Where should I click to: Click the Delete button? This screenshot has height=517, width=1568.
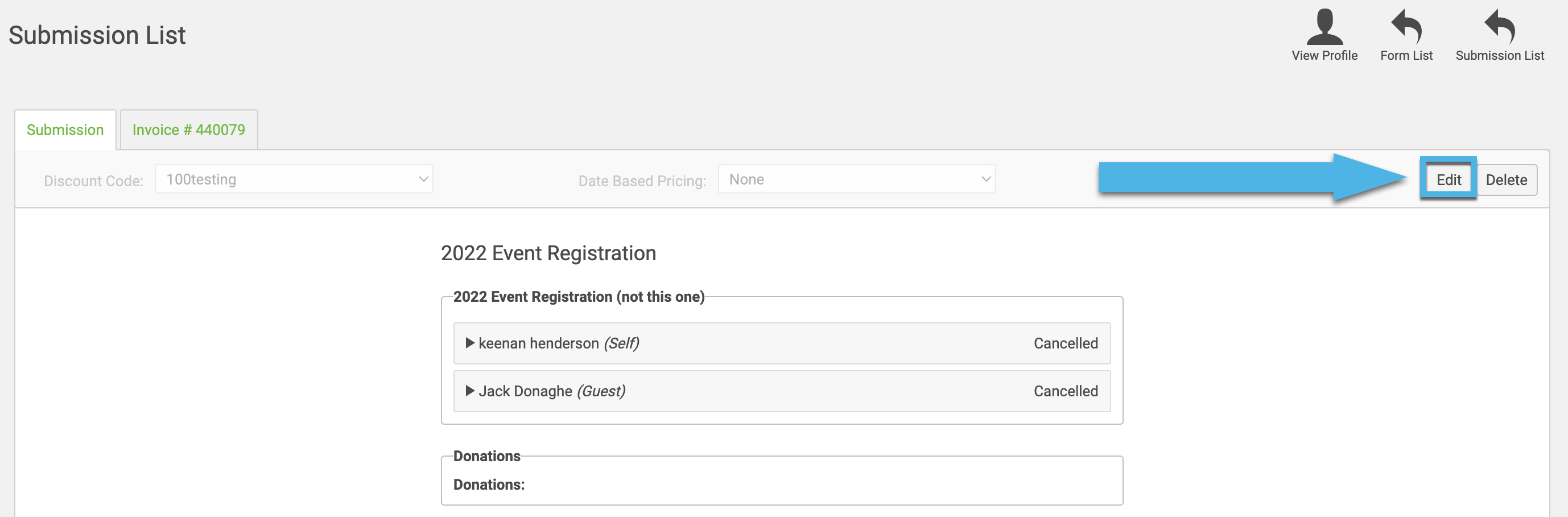point(1506,180)
